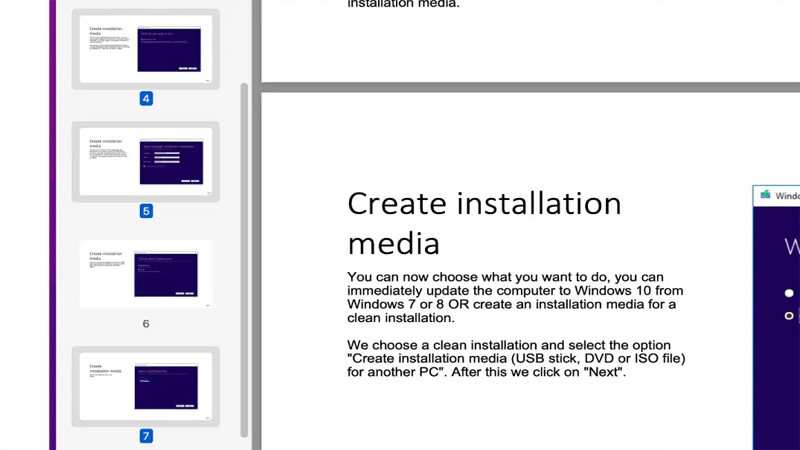Open slide 4 thumbnail
800x450 pixels.
(x=146, y=48)
